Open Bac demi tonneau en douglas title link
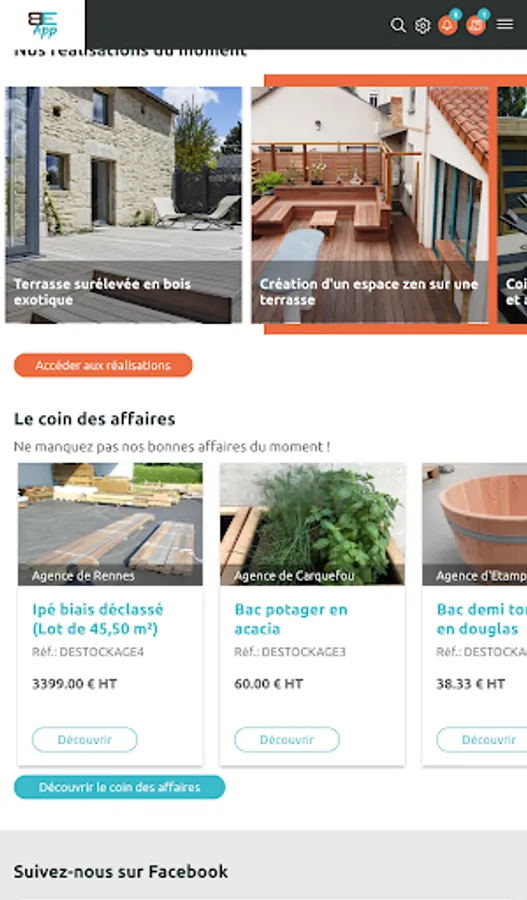Viewport: 527px width, 900px height. click(x=481, y=619)
